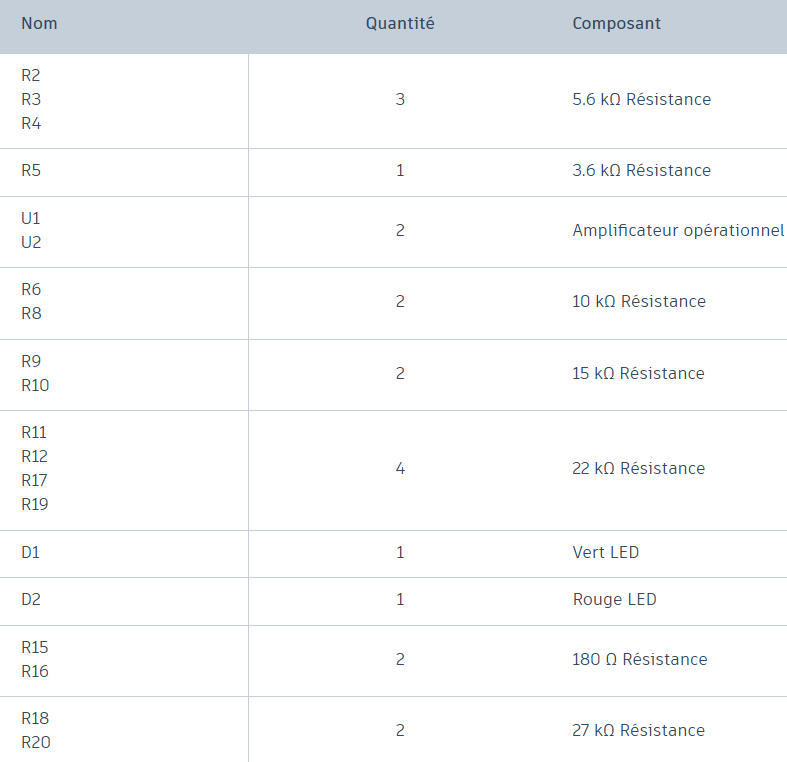Click the 15 kΩ Résistance component
The height and width of the screenshot is (762, 787).
tap(638, 373)
